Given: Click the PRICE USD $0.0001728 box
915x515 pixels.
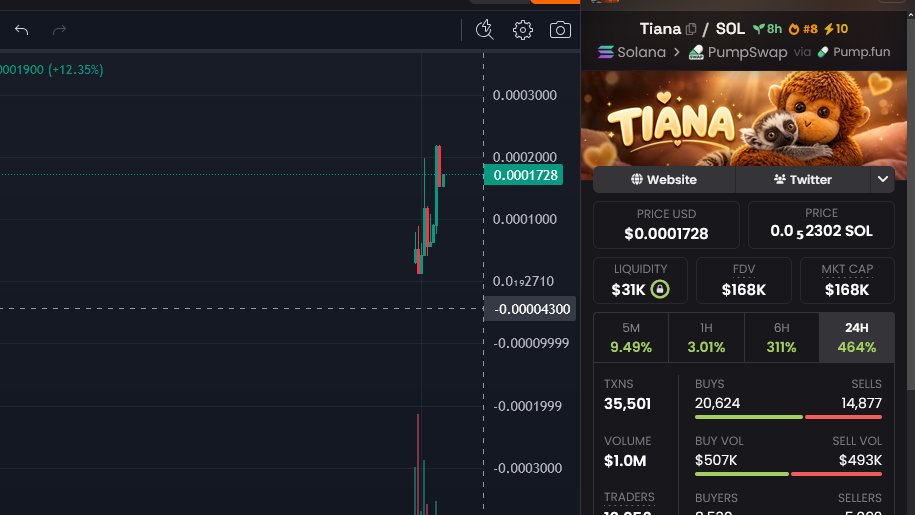Looking at the screenshot, I should [x=666, y=225].
